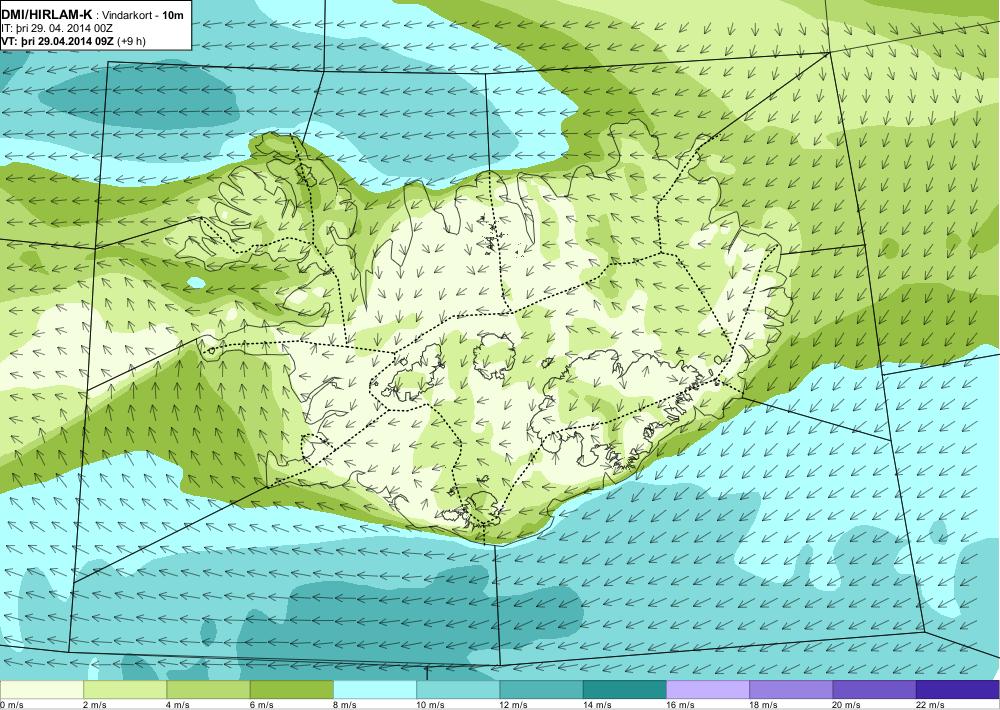Click the 'VT: þri 29.04.2014 09Z' valid time
Screen dimensions: 1000x710
tap(57, 41)
